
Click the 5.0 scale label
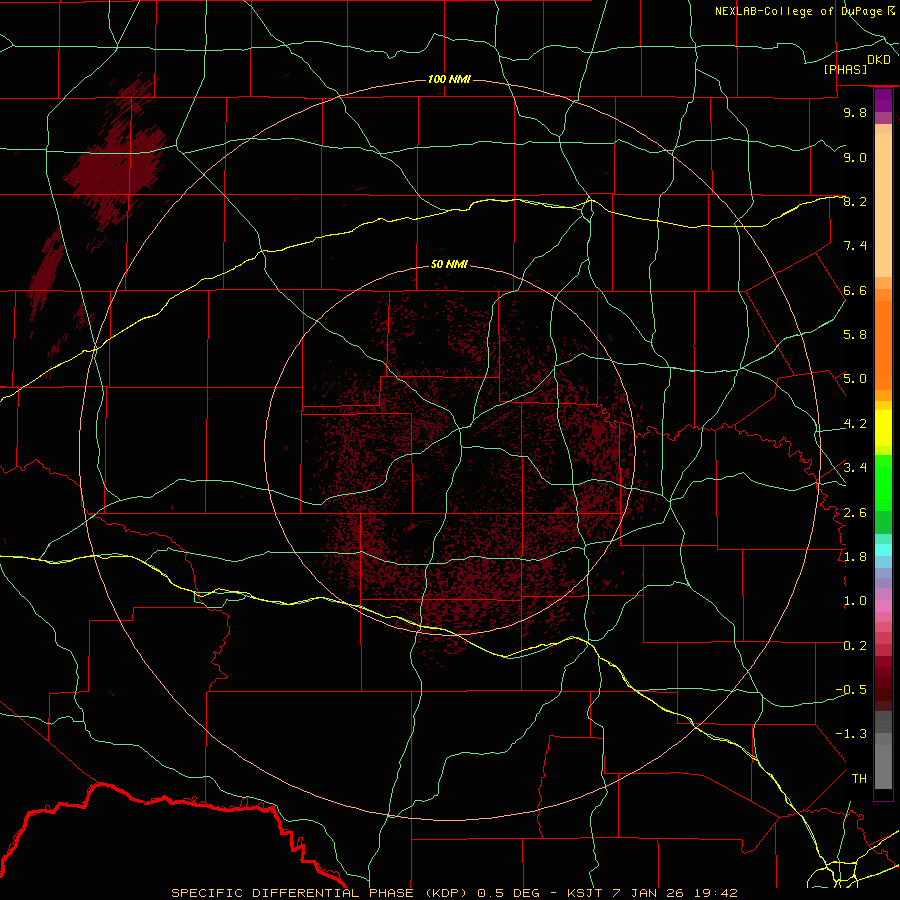855,379
